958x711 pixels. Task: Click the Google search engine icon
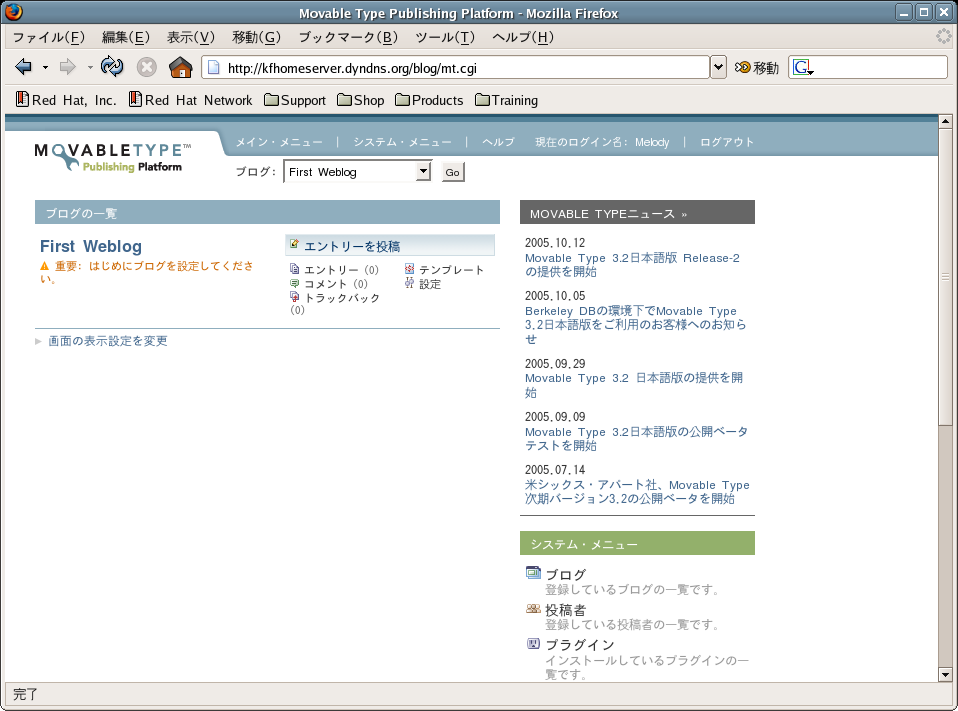pyautogui.click(x=803, y=67)
